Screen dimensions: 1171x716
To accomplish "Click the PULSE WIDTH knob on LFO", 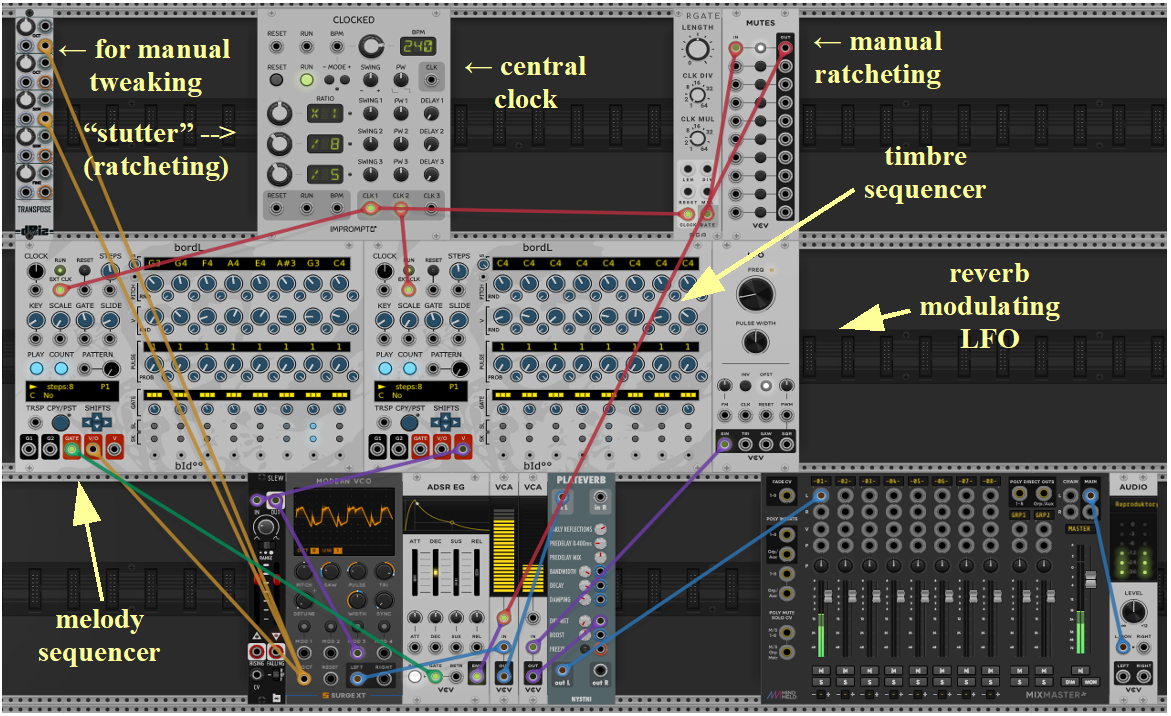I will 756,343.
